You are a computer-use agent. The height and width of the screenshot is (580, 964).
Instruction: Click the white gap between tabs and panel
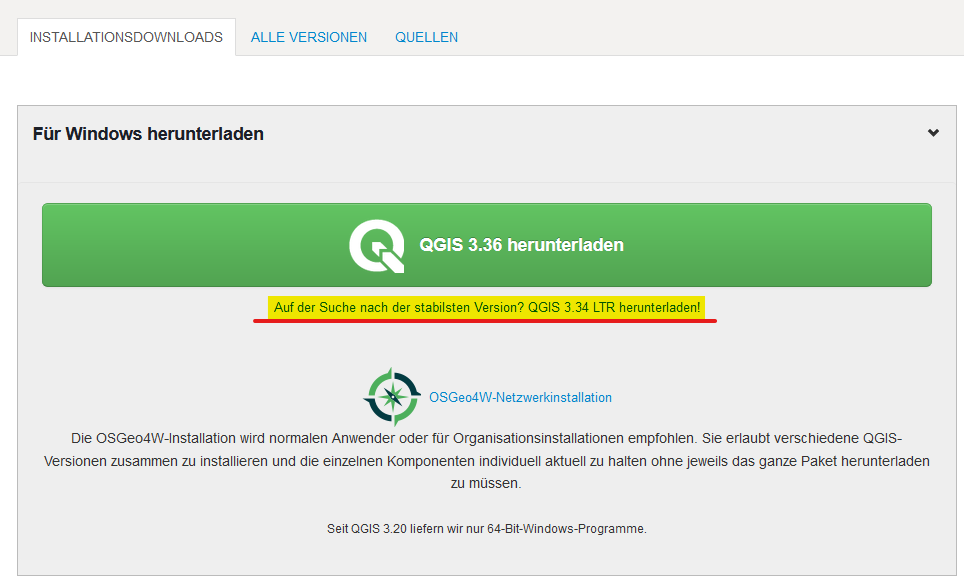tap(486, 80)
